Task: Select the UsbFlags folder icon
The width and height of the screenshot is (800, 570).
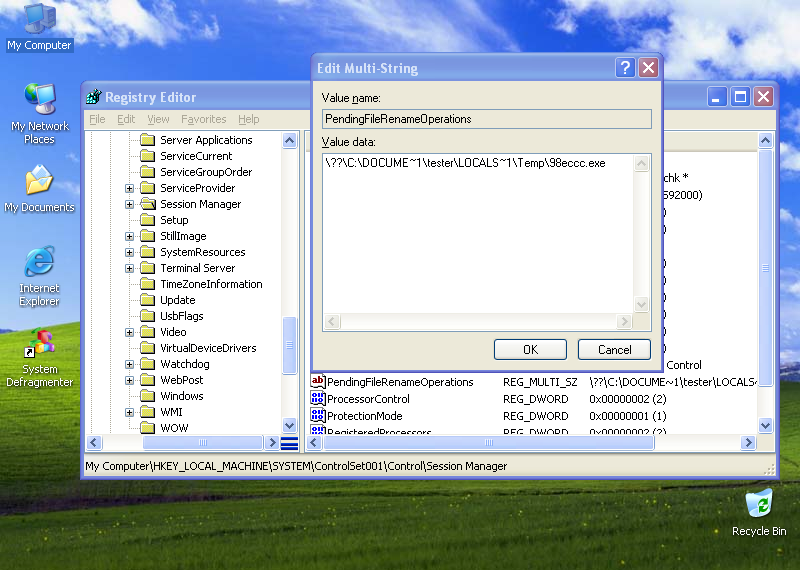Action: point(147,315)
